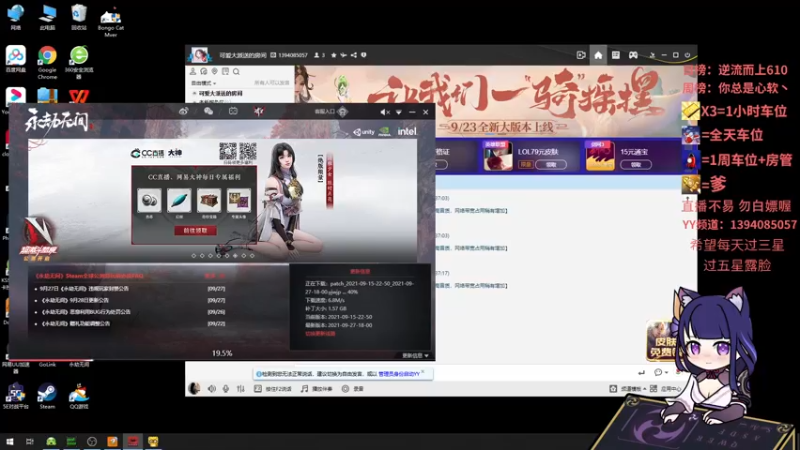The height and width of the screenshot is (450, 800).
Task: Unmute the launcher sound speaker icon
Action: coord(385,112)
